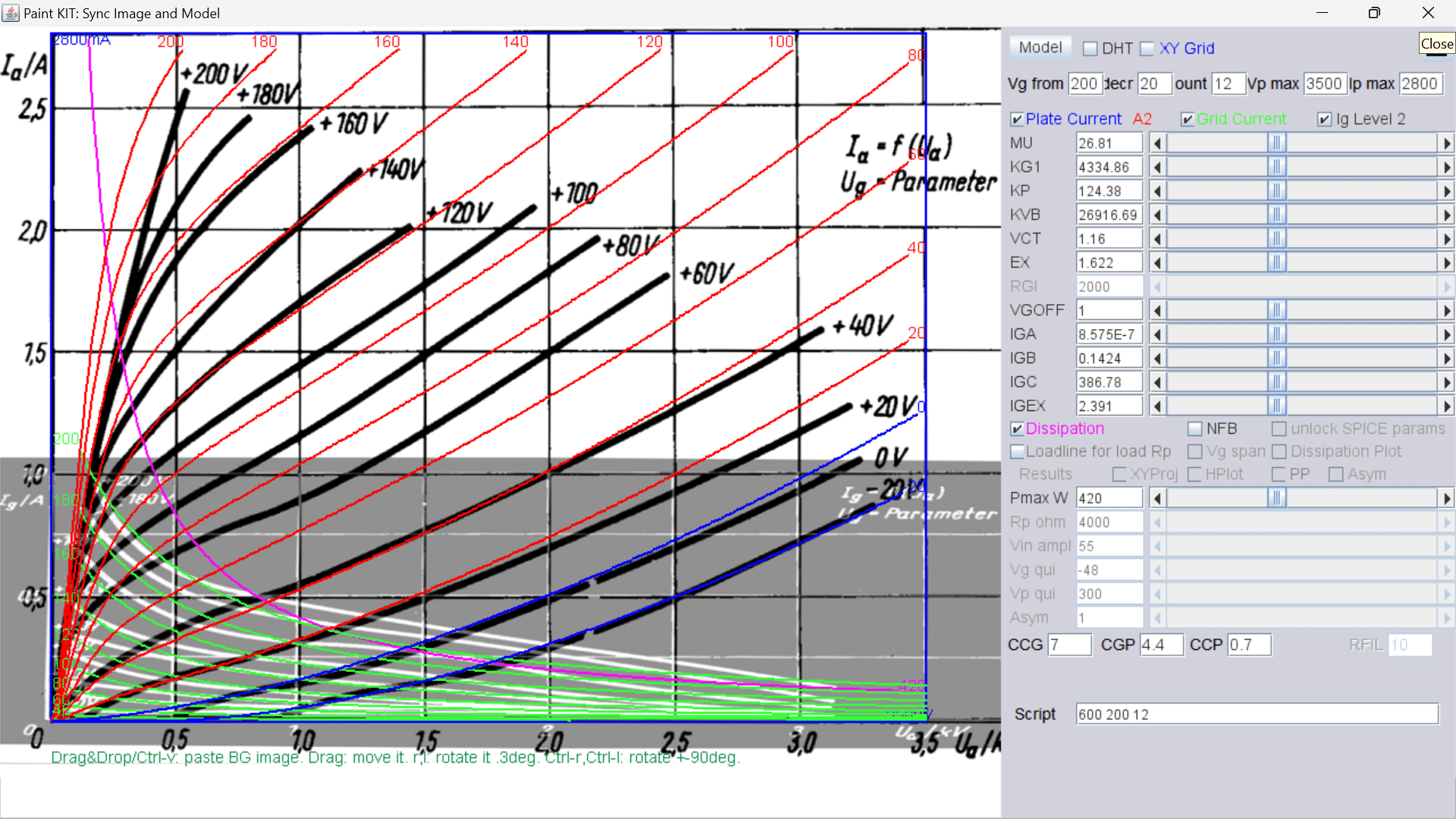Screen dimensions: 1456x819
Task: Click the KG1 value field
Action: 1109,167
